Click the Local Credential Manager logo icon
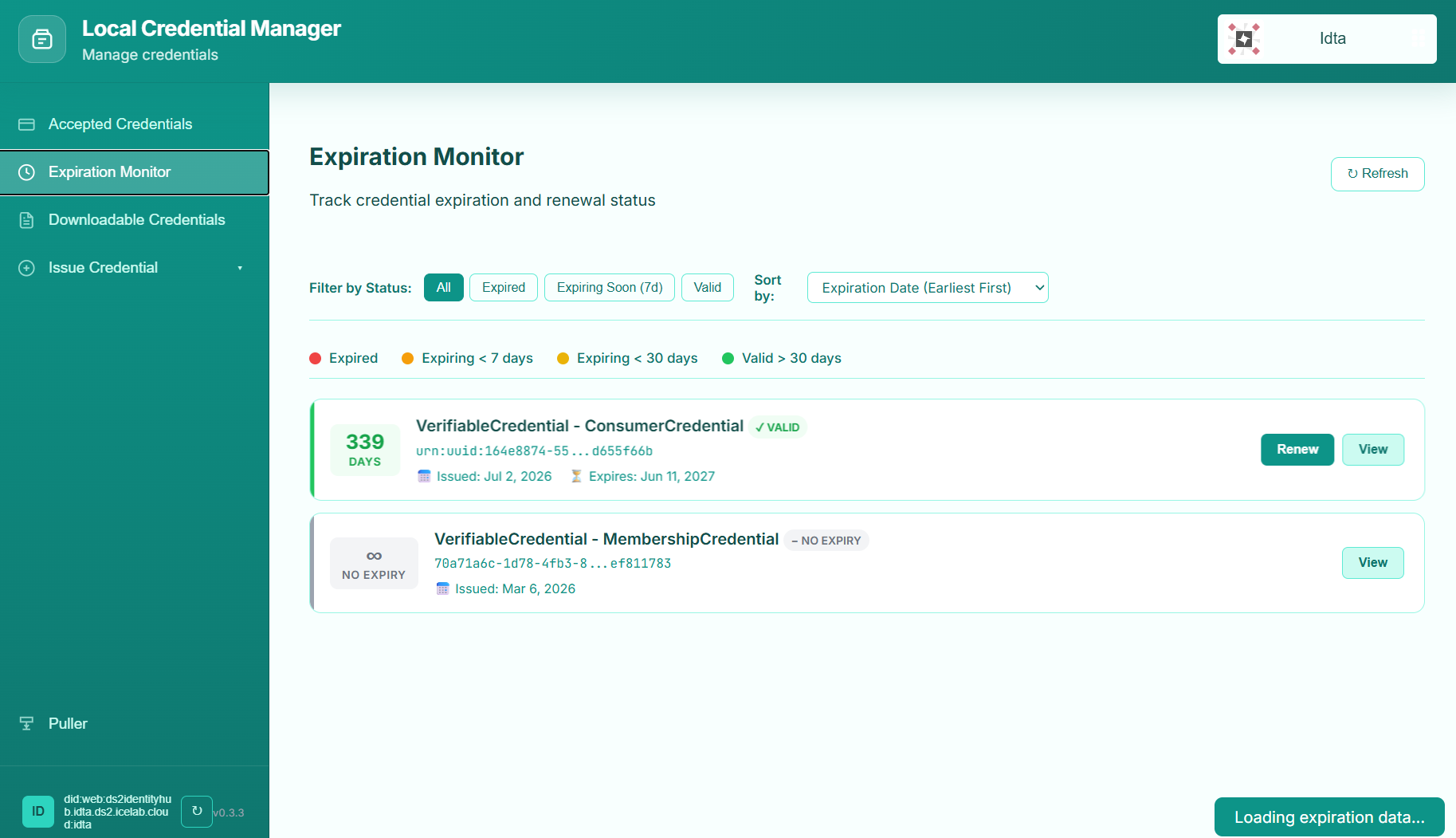Screen dimensions: 1456x838 [42, 39]
